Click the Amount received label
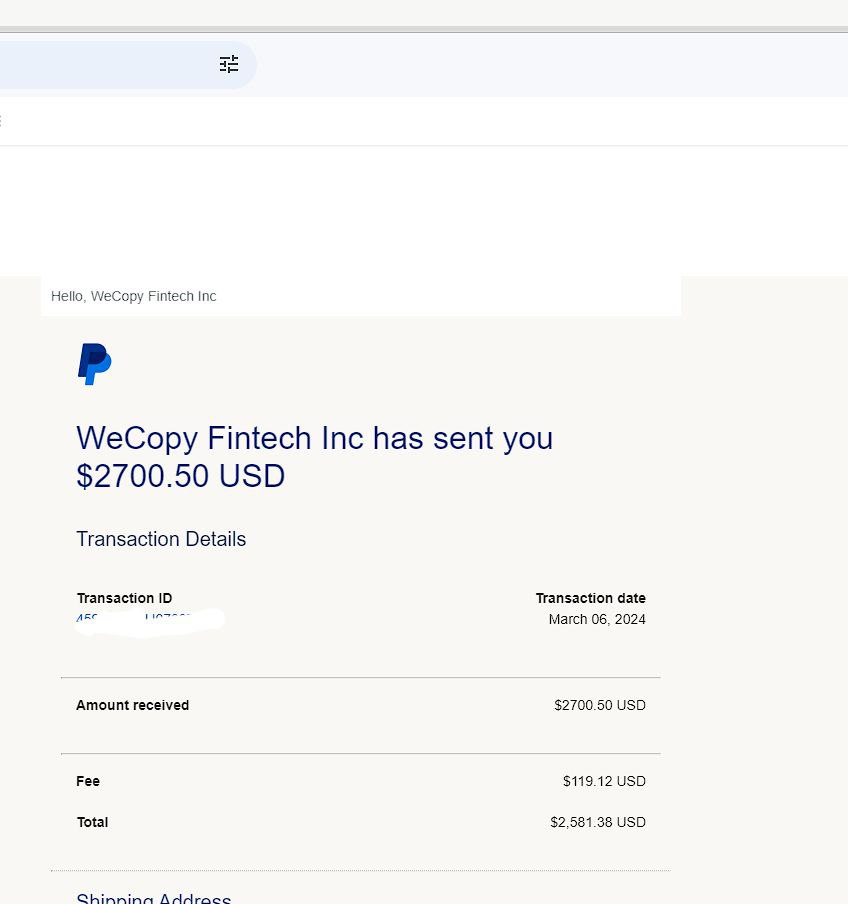This screenshot has width=848, height=904. (132, 705)
